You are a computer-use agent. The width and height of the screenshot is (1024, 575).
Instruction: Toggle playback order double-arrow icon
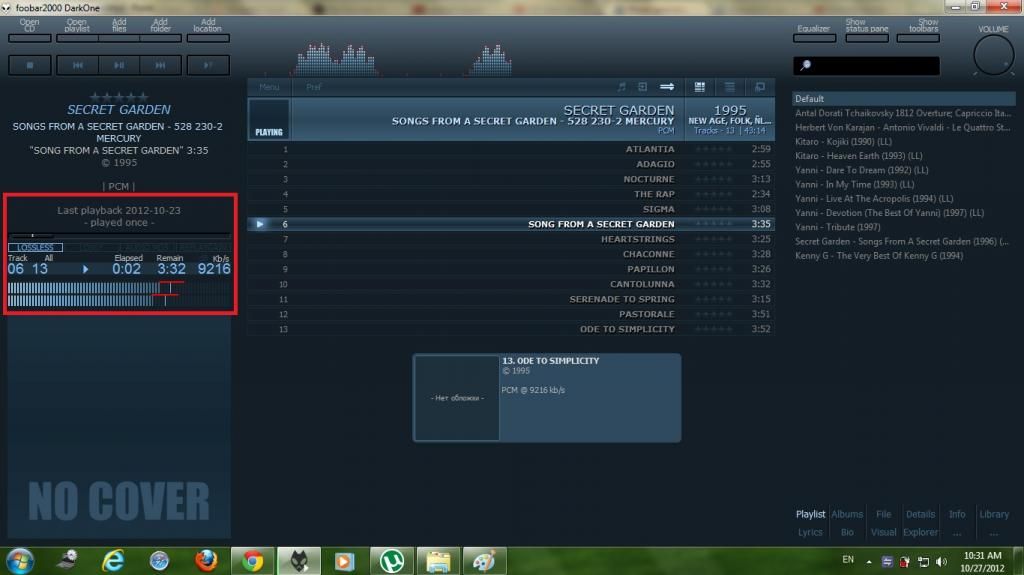pos(667,87)
